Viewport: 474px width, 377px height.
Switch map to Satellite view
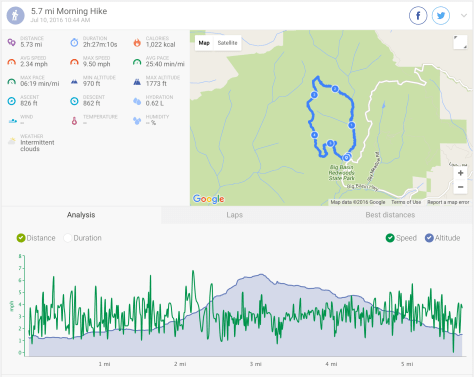pyautogui.click(x=227, y=43)
